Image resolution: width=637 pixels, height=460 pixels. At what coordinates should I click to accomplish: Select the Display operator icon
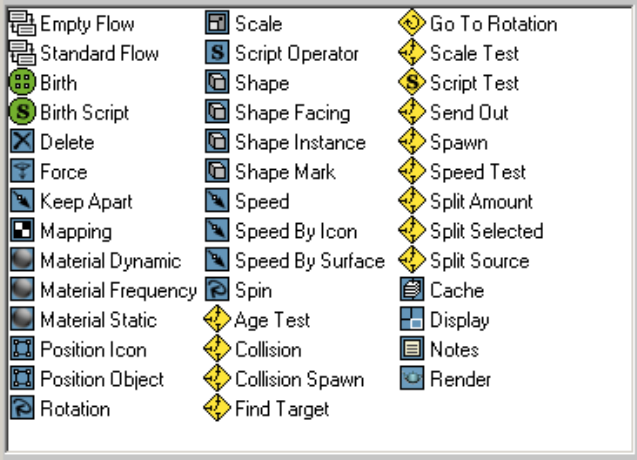click(x=412, y=320)
